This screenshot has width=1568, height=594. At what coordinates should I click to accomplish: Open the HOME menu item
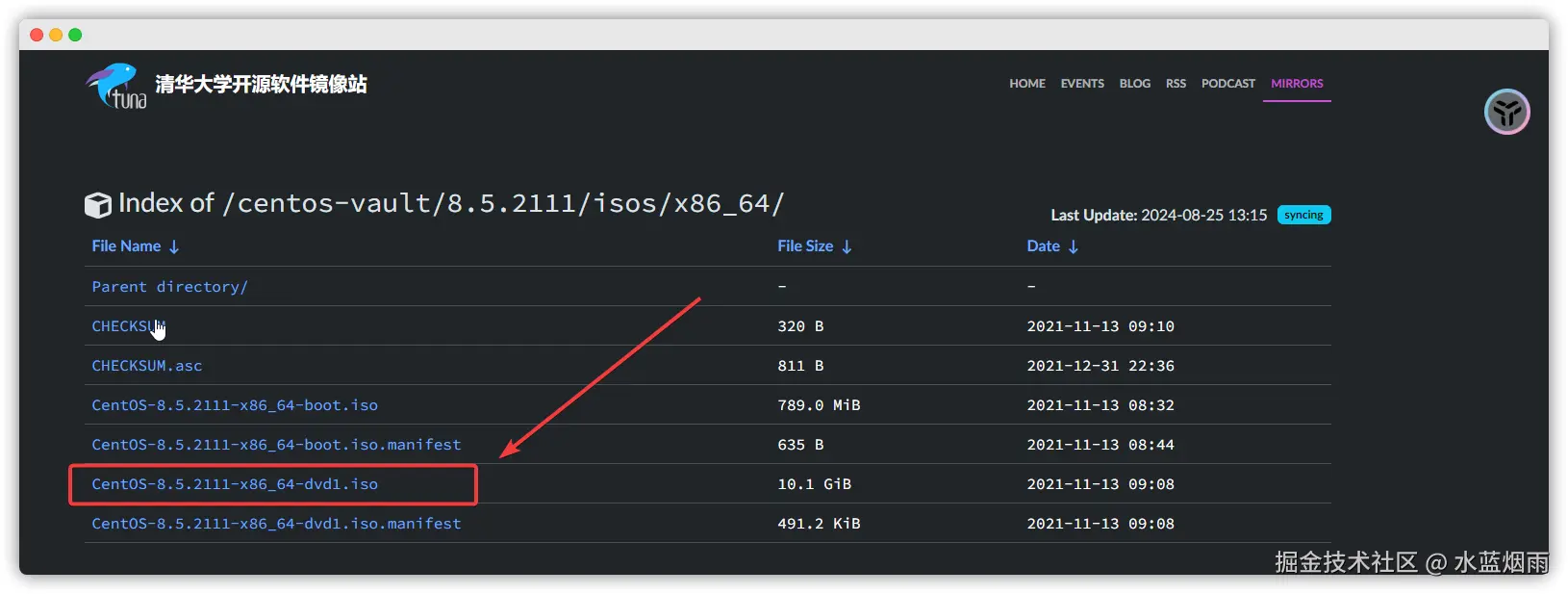(1027, 84)
